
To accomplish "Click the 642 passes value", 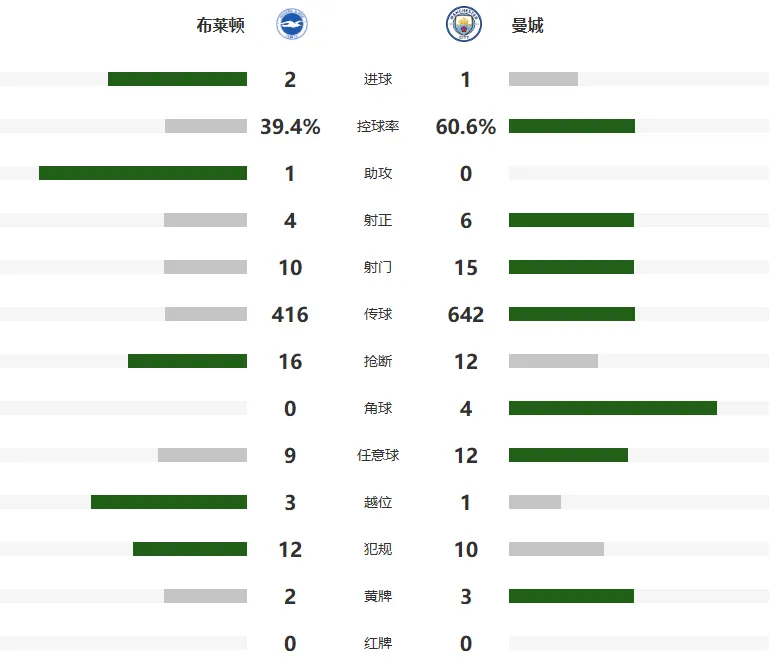I will click(466, 314).
